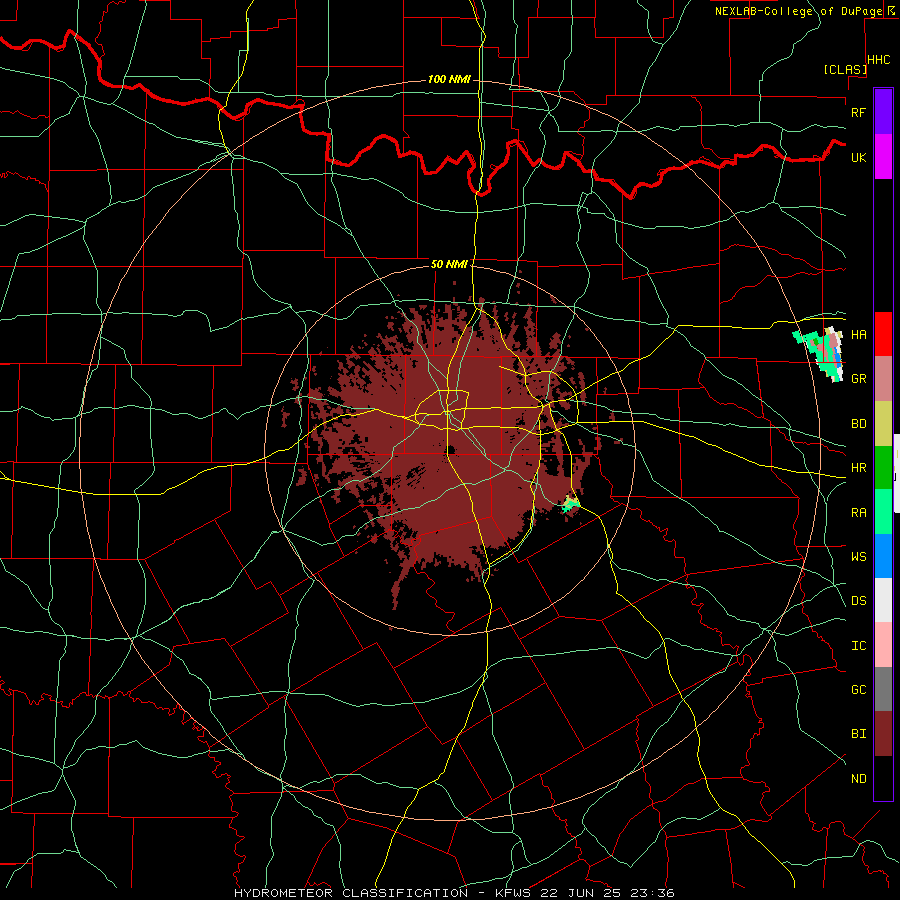Click the DS legend label
Viewport: 900px width, 900px height.
point(858,601)
